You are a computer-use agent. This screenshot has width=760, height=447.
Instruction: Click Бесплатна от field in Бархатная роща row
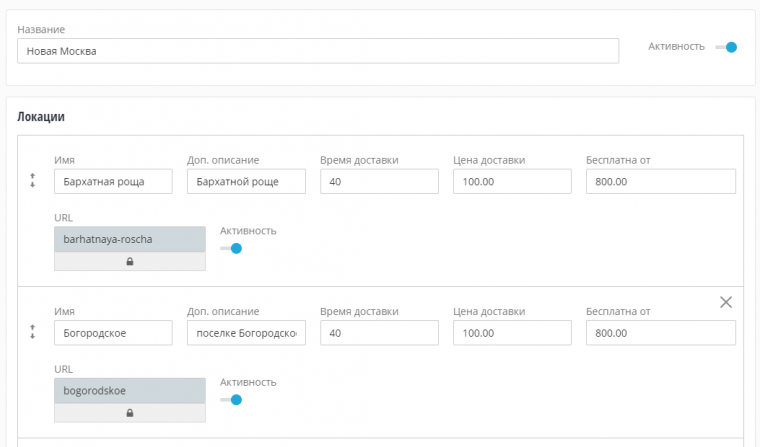tap(660, 181)
